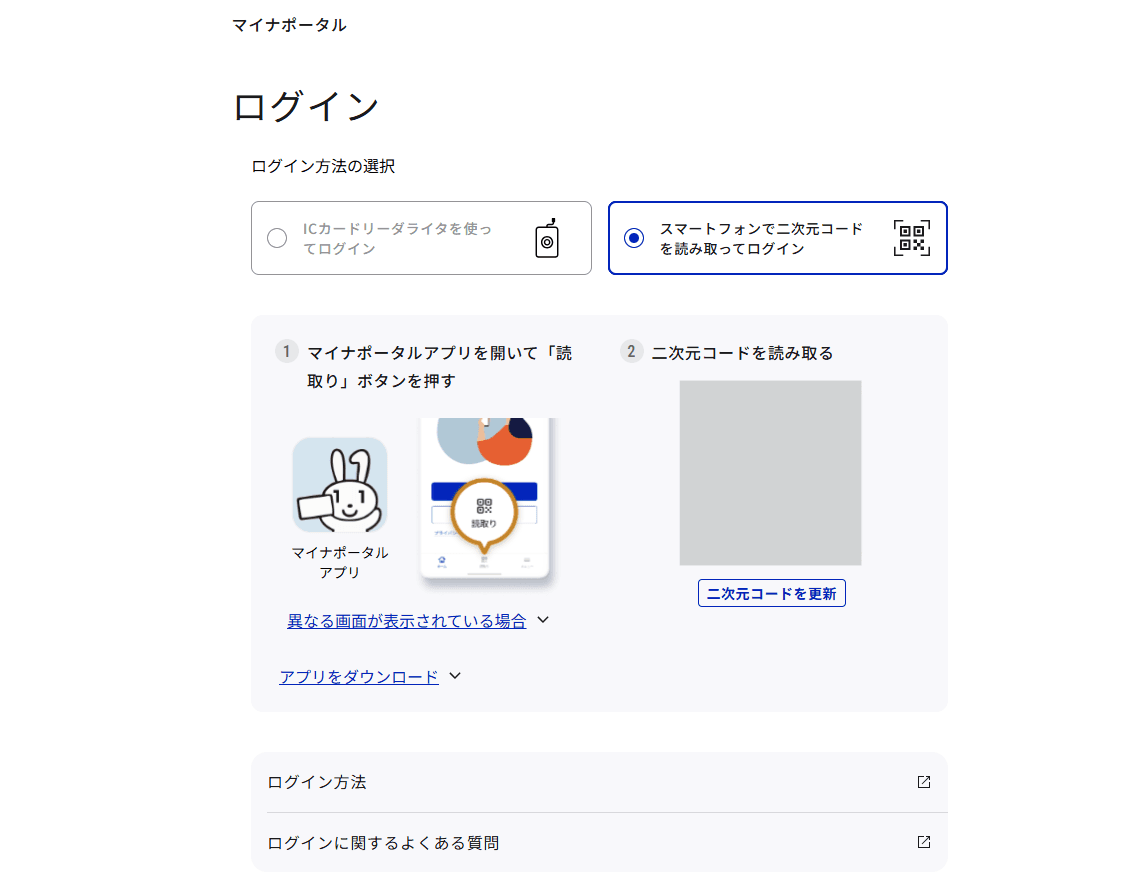Click the gray 二次元コード placeholder area
This screenshot has height=885, width=1138.
coord(770,473)
